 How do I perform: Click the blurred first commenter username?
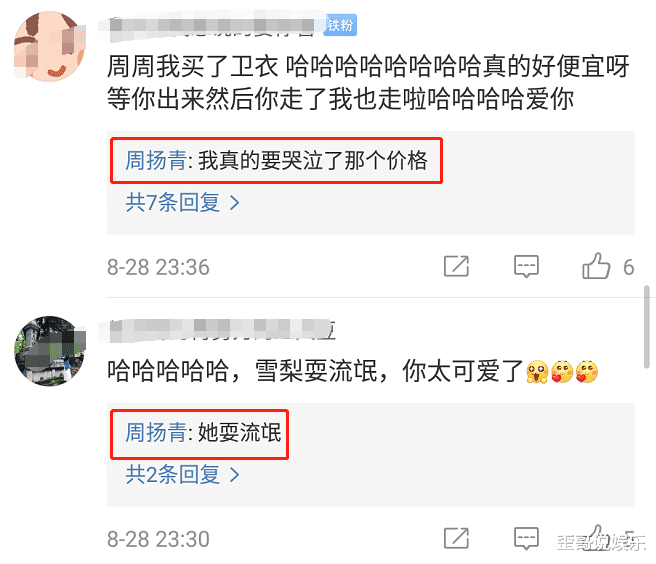click(x=212, y=28)
